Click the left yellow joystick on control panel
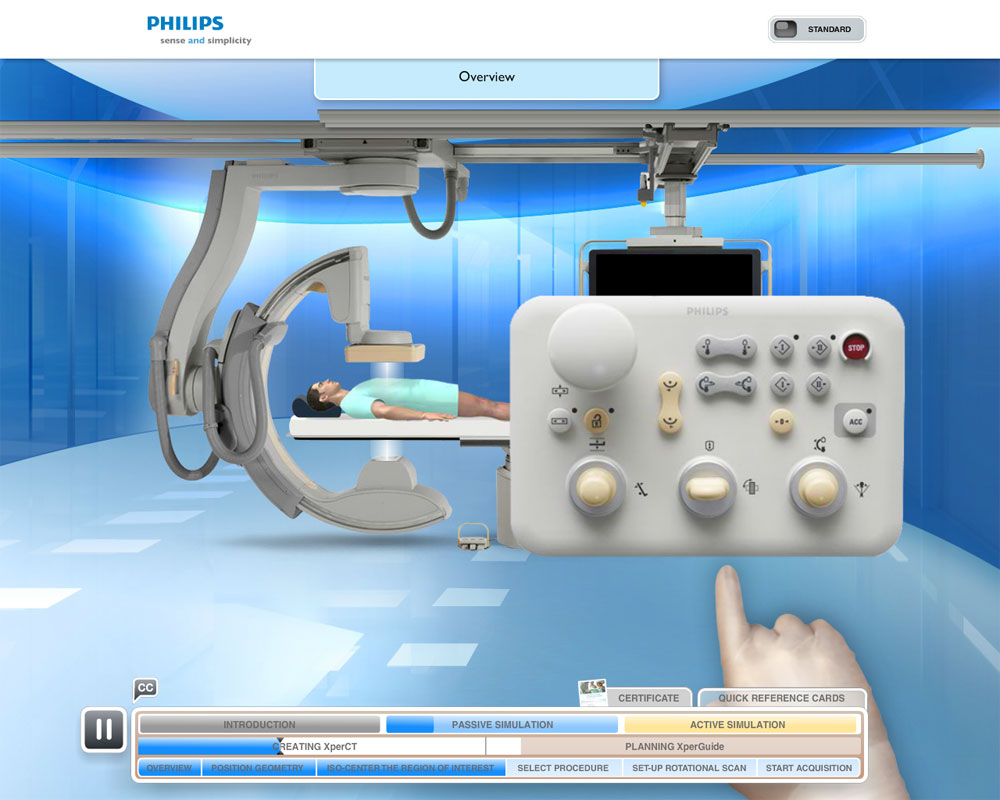The height and width of the screenshot is (800, 1000). click(x=596, y=487)
